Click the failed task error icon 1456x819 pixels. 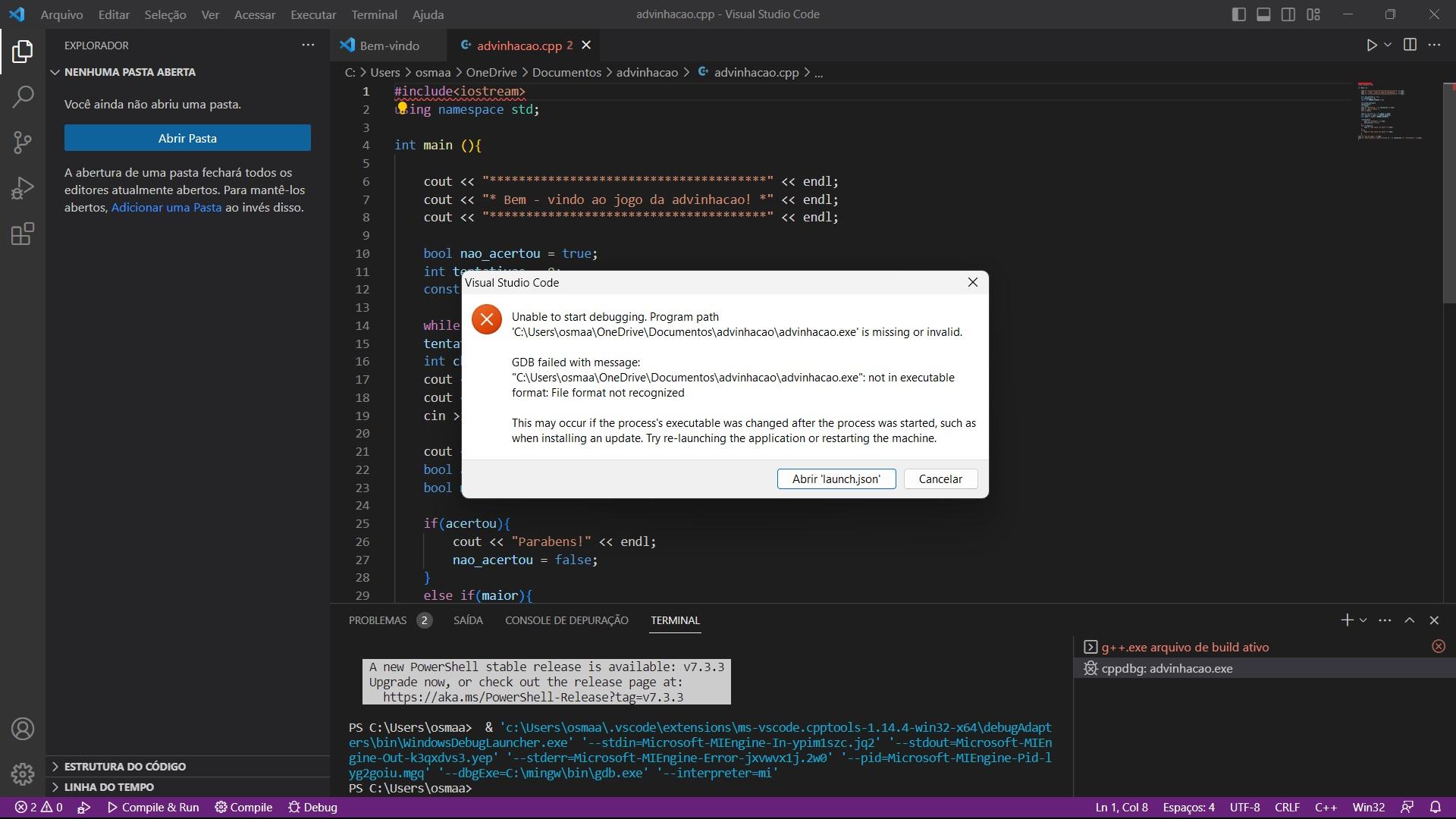(x=1439, y=646)
